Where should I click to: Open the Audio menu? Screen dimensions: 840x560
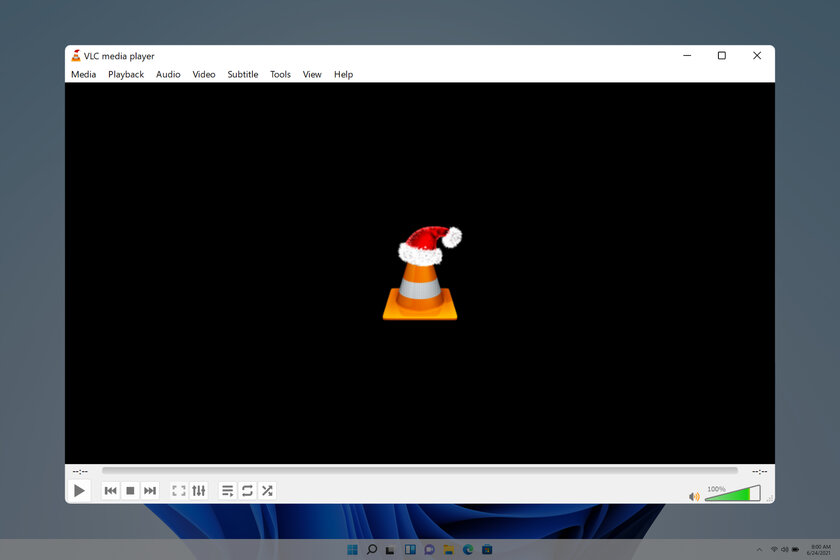pos(168,74)
